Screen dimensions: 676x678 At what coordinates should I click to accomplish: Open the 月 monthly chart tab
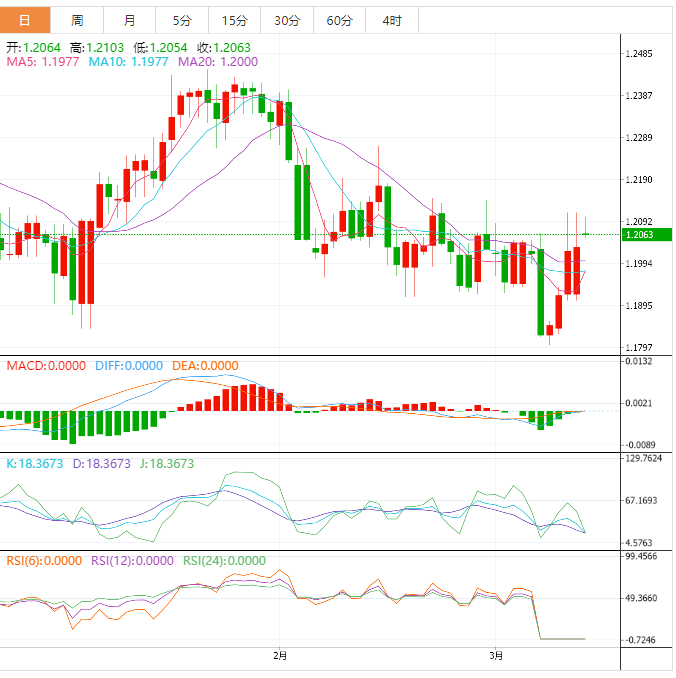(130, 20)
